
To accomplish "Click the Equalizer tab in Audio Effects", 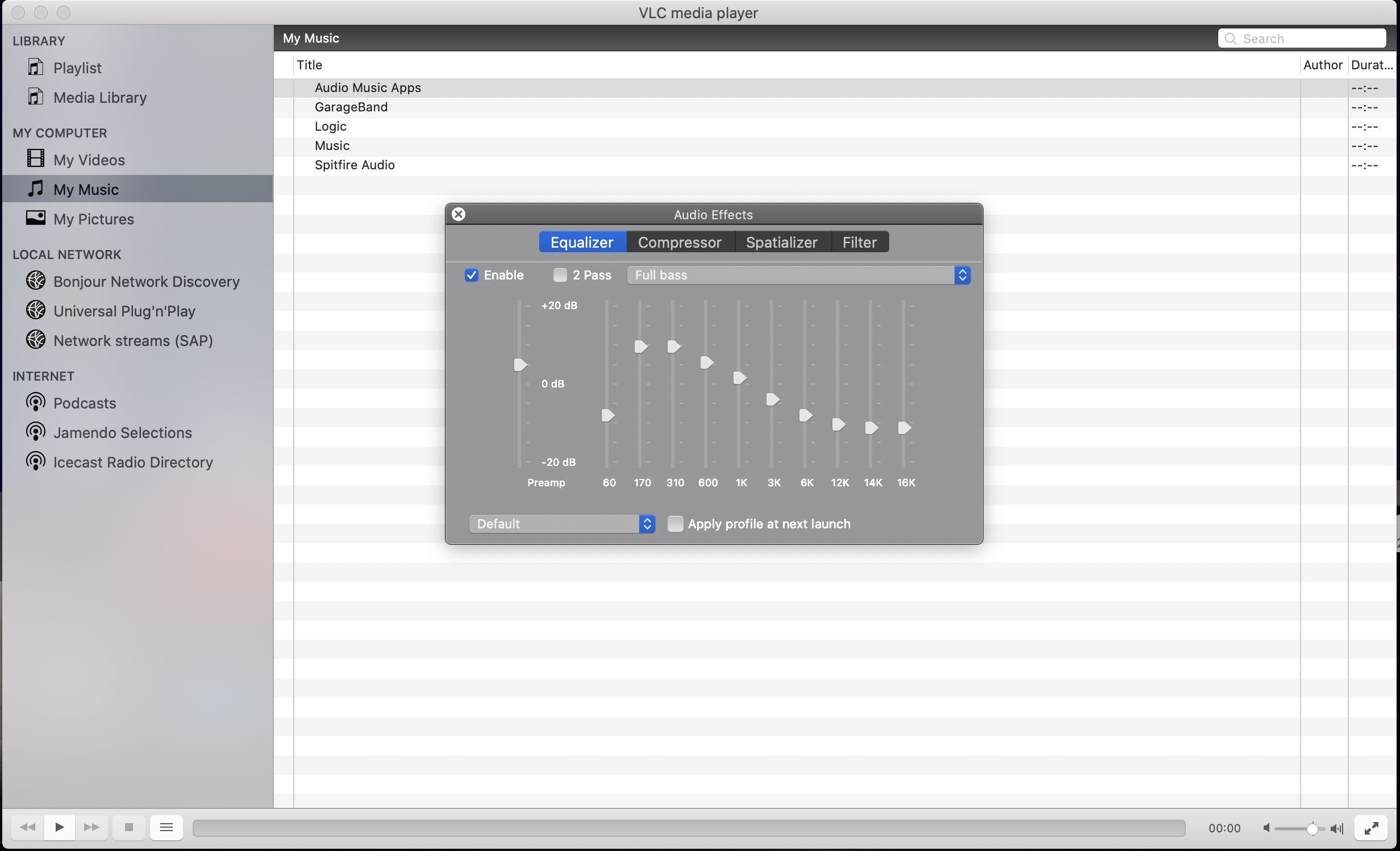I will coord(581,241).
